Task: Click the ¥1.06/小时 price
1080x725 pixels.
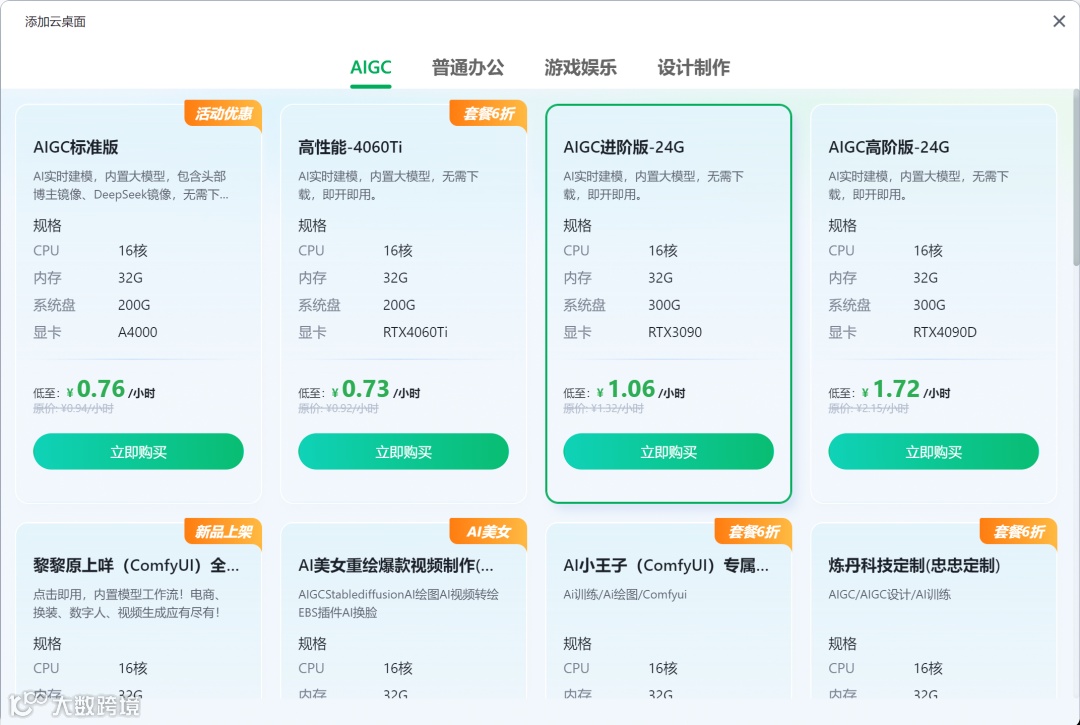Action: click(x=641, y=390)
